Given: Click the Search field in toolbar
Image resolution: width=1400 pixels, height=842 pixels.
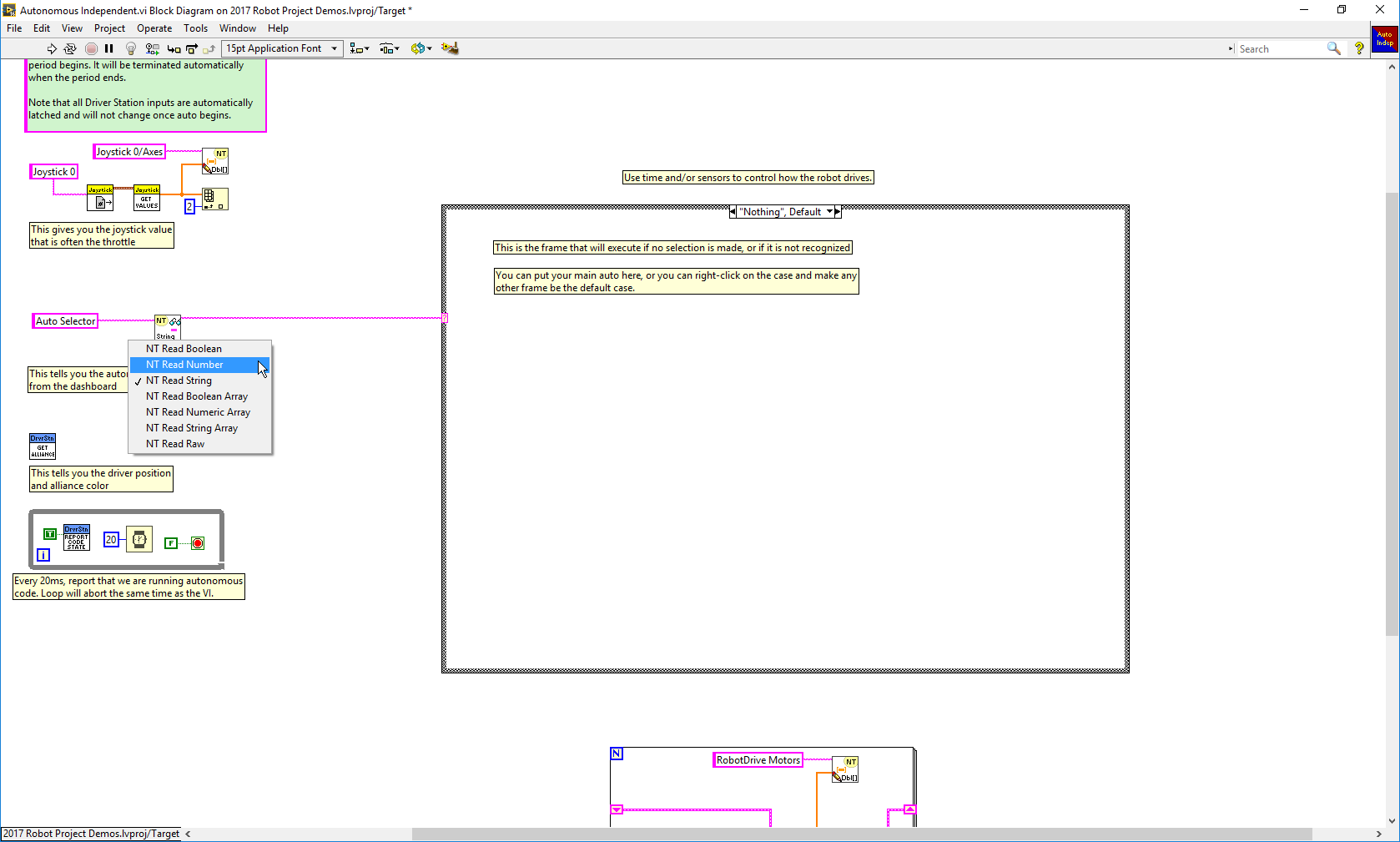Looking at the screenshot, I should click(1281, 49).
